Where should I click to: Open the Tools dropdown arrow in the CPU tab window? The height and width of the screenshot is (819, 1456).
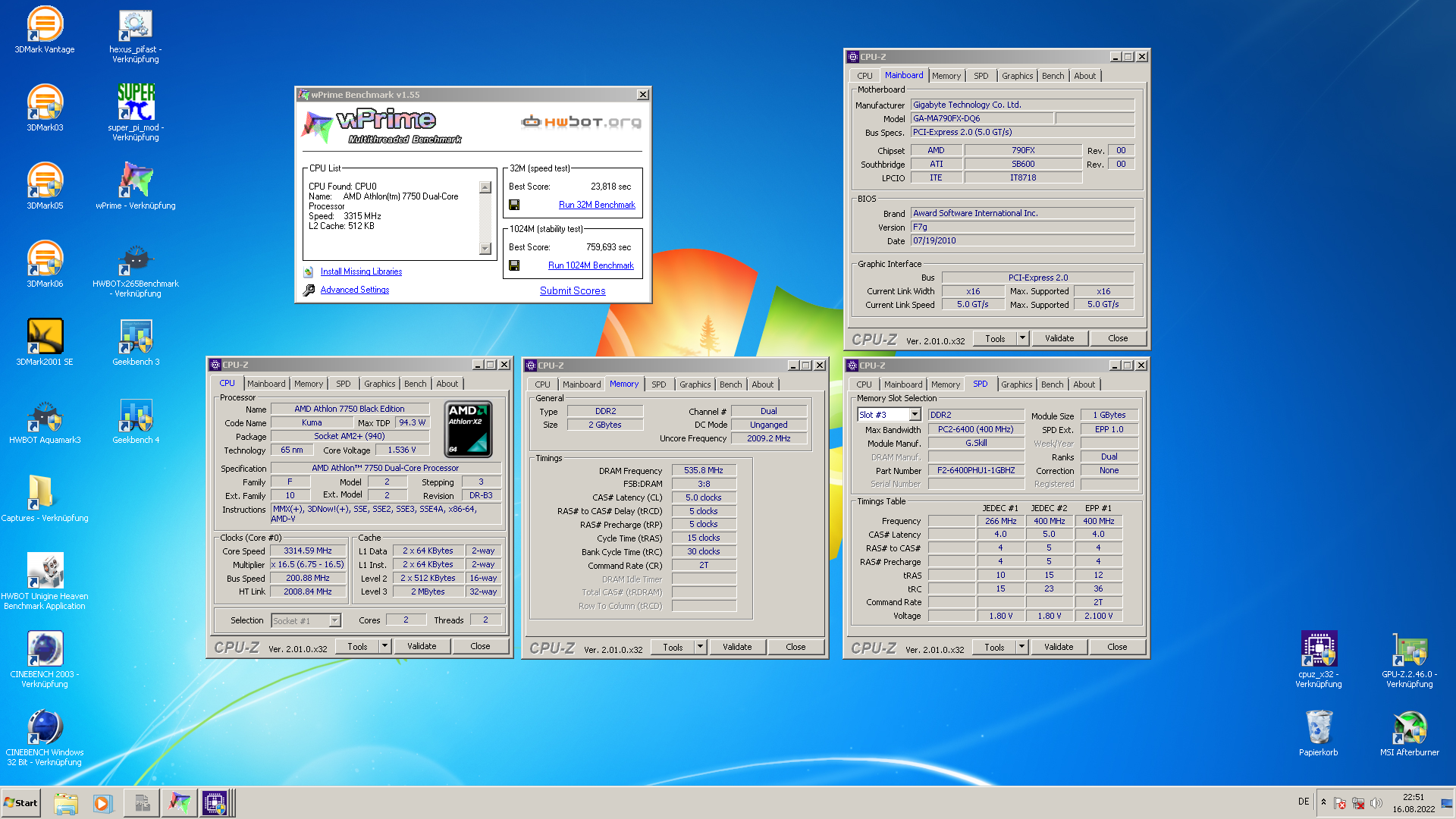point(385,646)
